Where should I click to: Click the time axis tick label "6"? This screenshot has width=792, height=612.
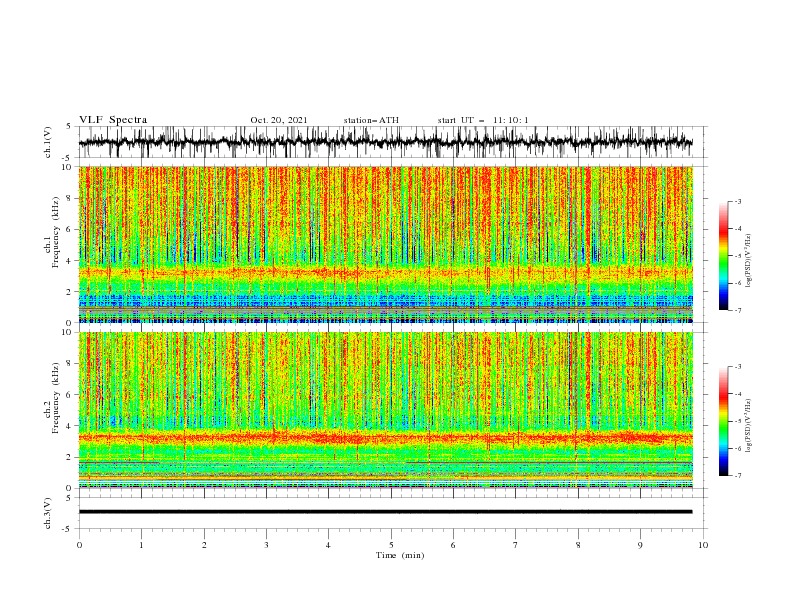453,545
